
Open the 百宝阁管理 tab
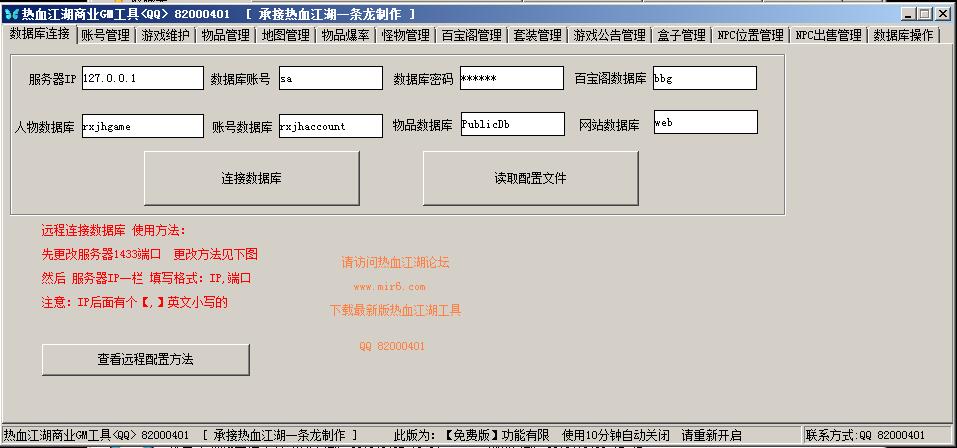pos(471,36)
